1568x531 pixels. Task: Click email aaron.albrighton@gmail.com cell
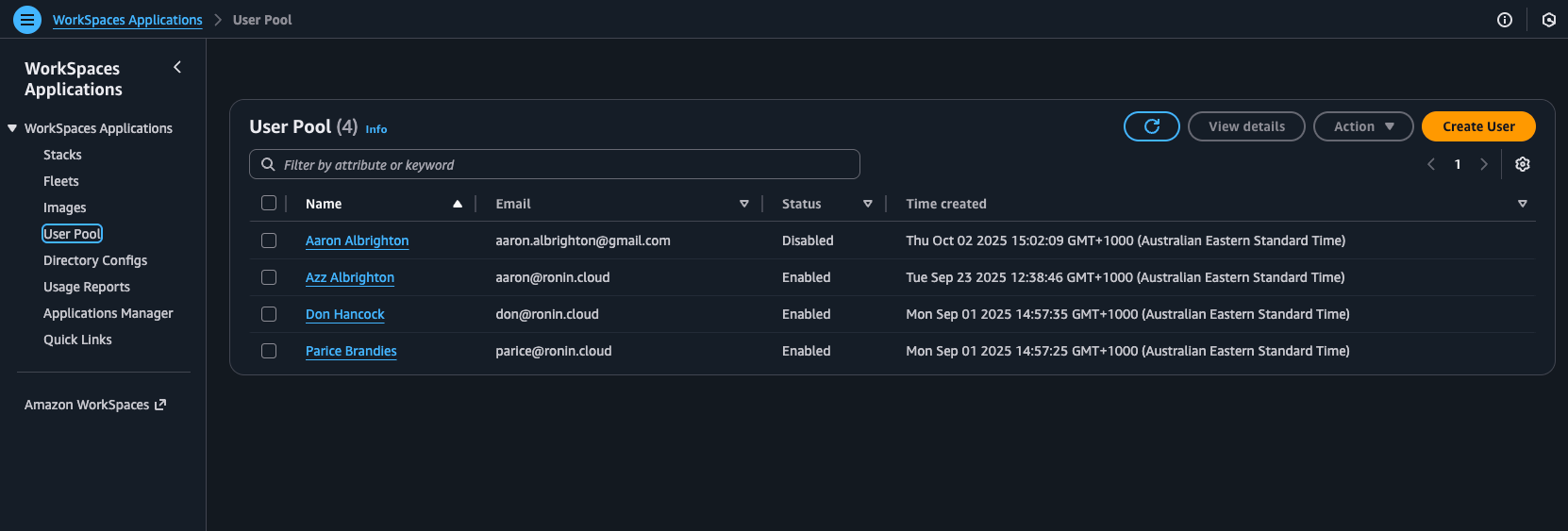[583, 241]
